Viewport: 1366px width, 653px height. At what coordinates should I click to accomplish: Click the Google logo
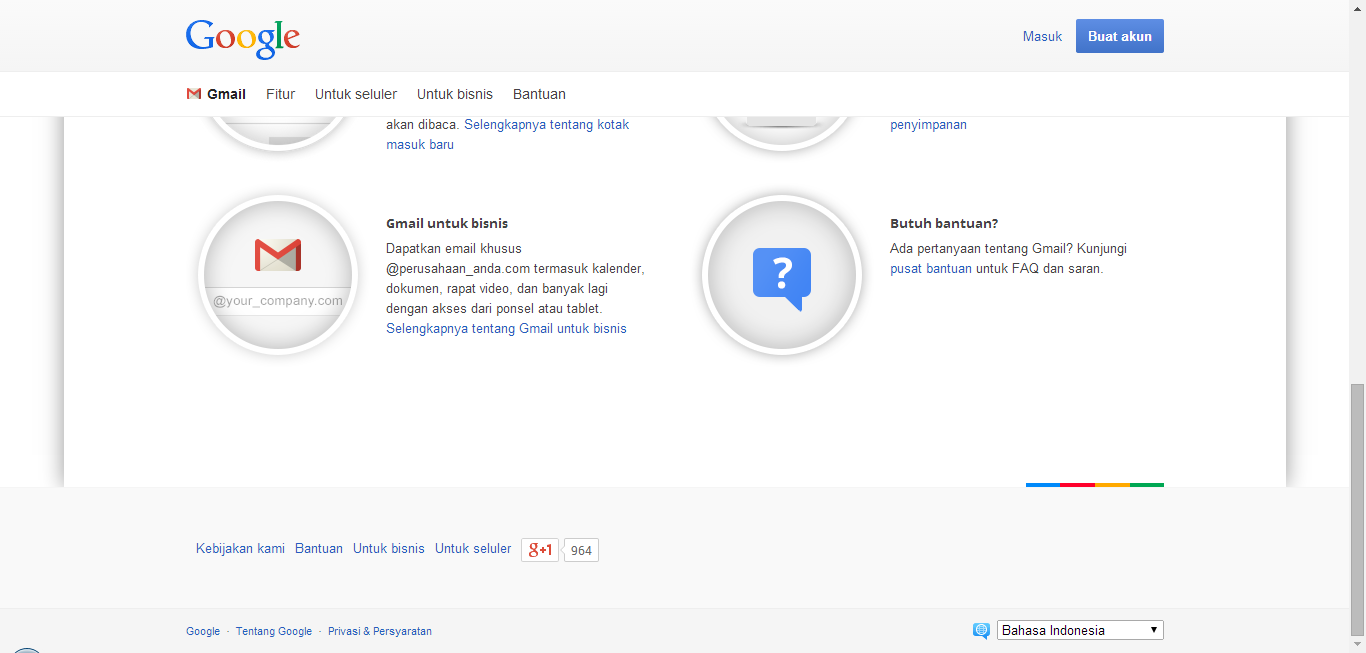(x=243, y=38)
